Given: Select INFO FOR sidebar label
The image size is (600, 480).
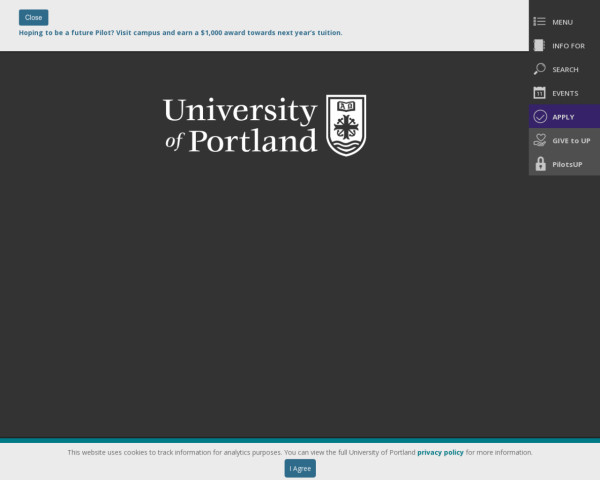Looking at the screenshot, I should [569, 46].
